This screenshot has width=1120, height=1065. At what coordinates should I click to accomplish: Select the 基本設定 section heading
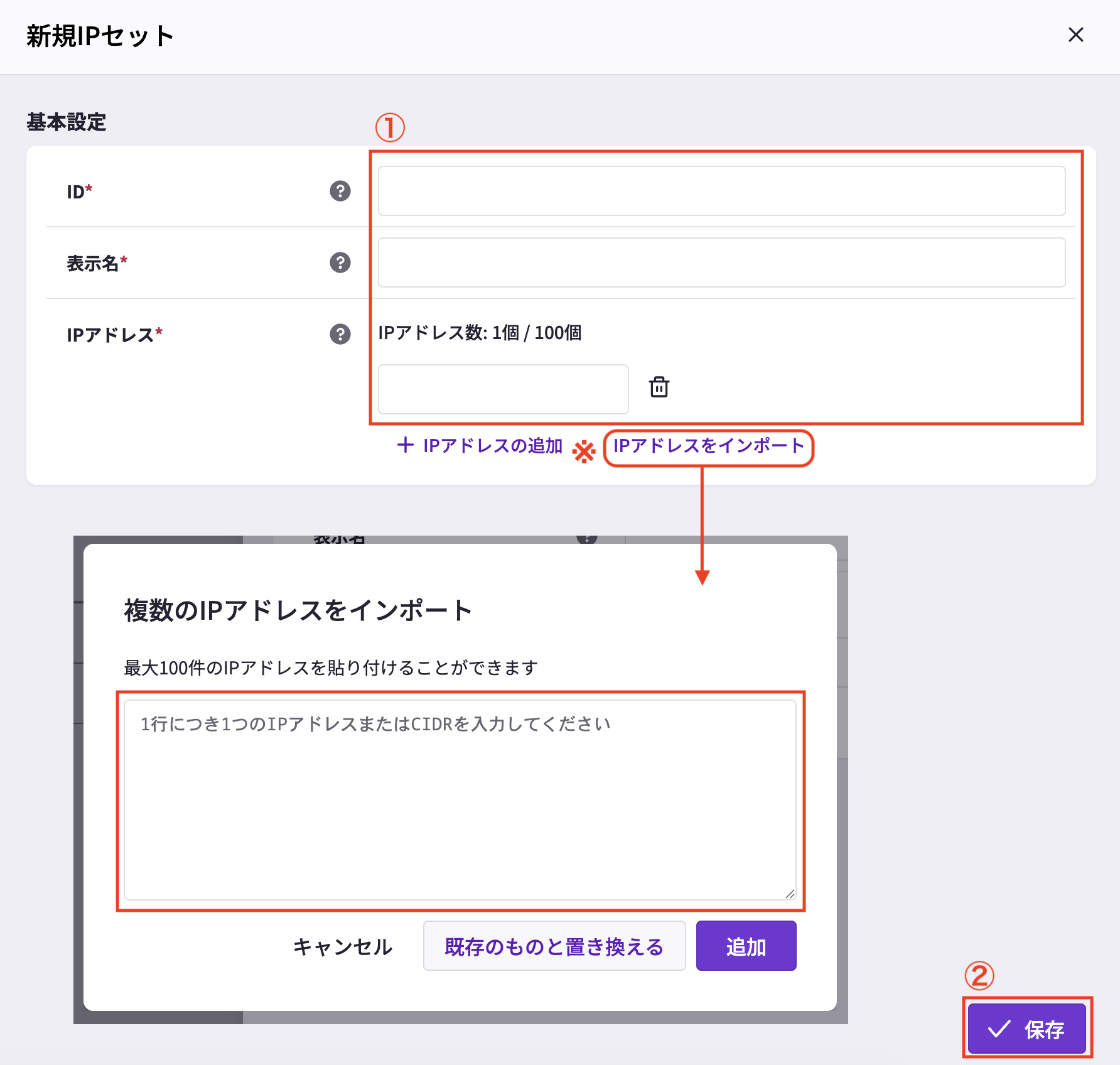(x=67, y=122)
